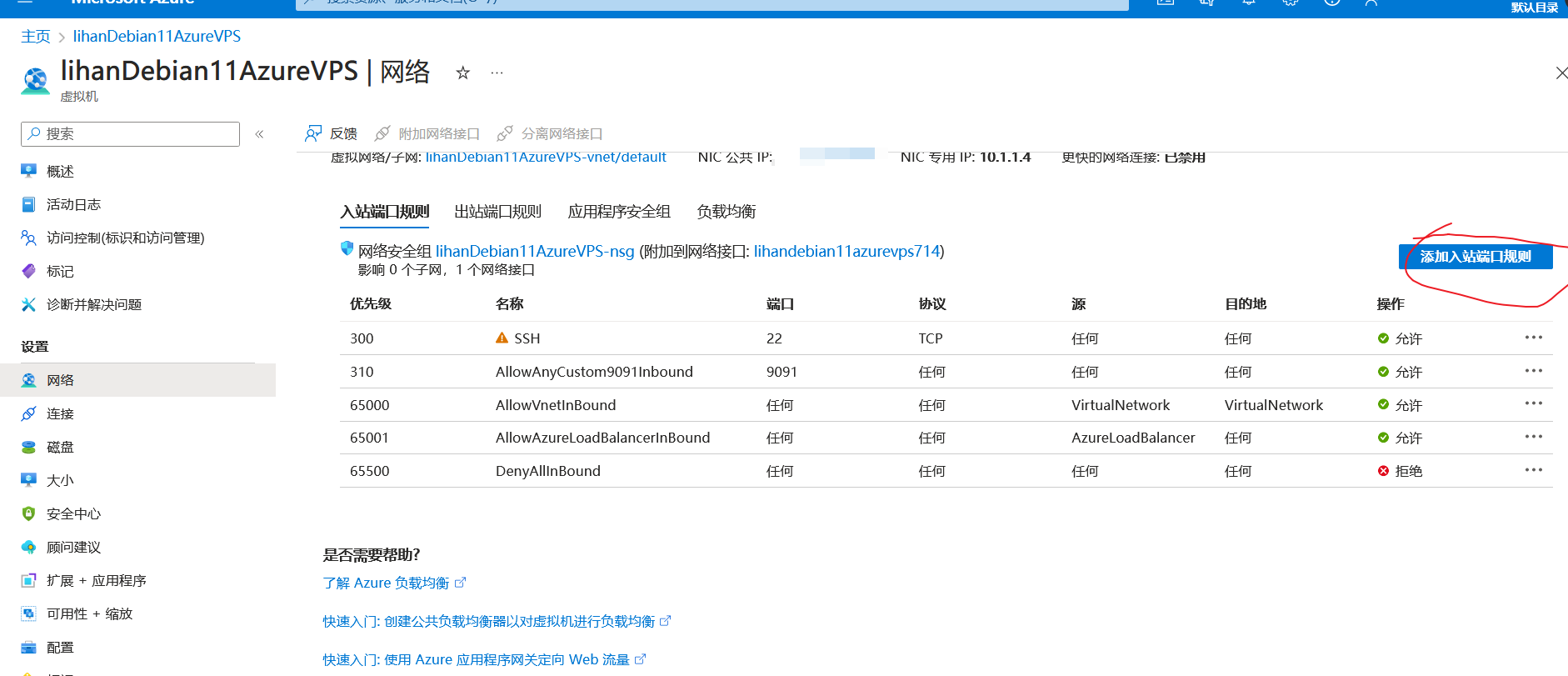The image size is (1568, 676).
Task: Click the 磁盘 disks icon
Action: pyautogui.click(x=28, y=447)
